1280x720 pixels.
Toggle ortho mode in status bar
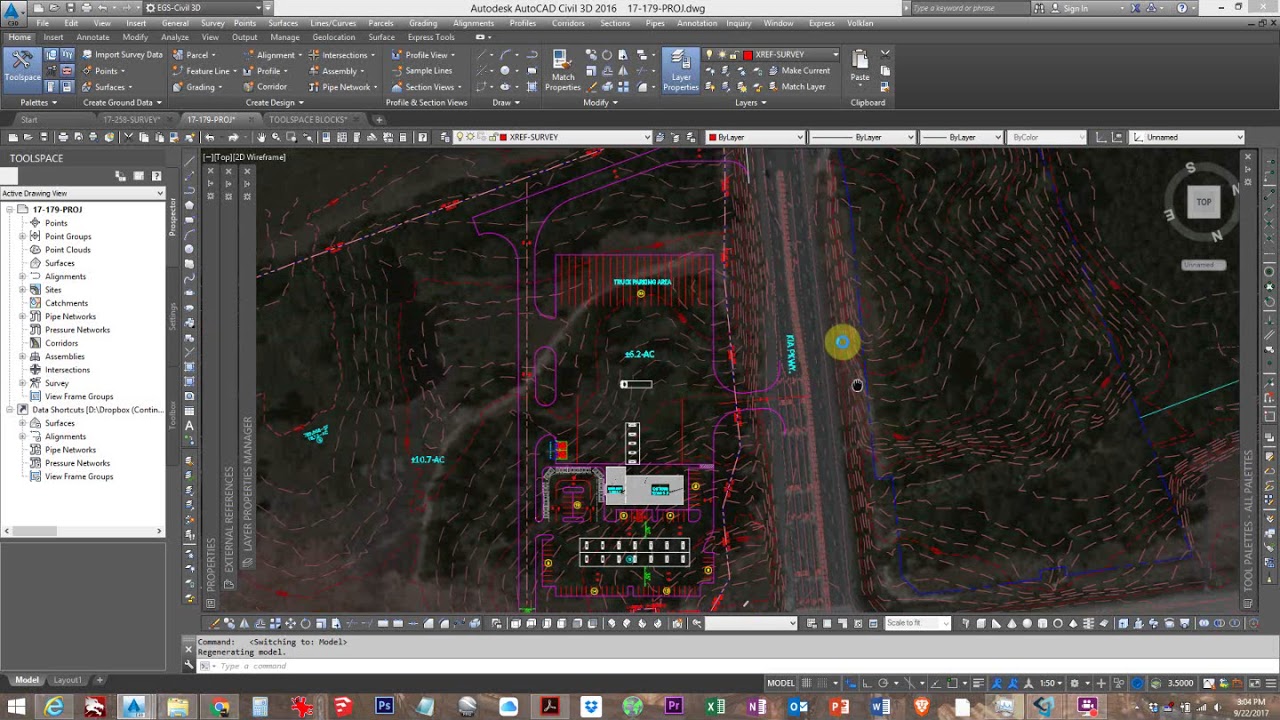866,684
